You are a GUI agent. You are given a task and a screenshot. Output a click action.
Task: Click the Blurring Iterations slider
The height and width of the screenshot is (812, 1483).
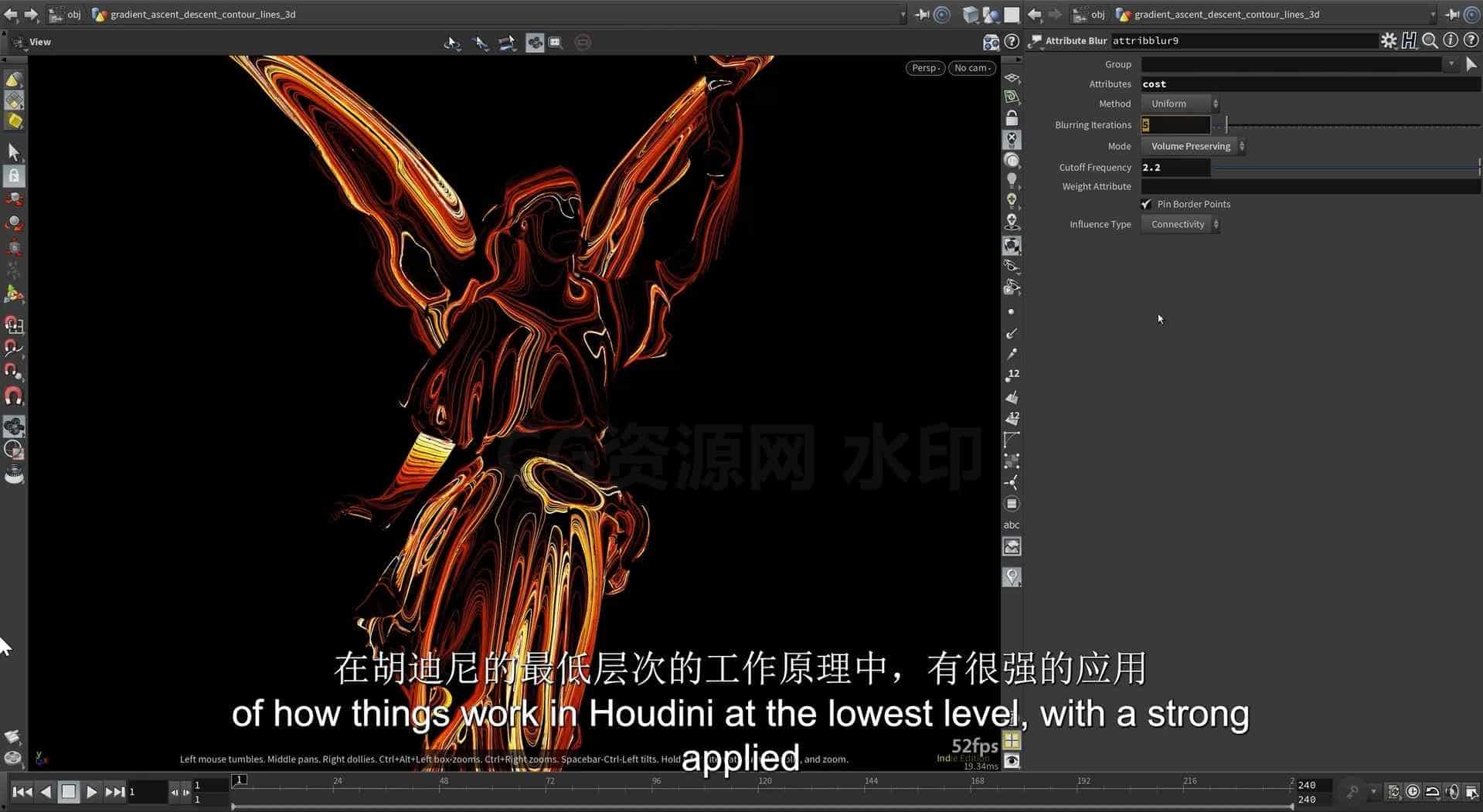(1346, 125)
